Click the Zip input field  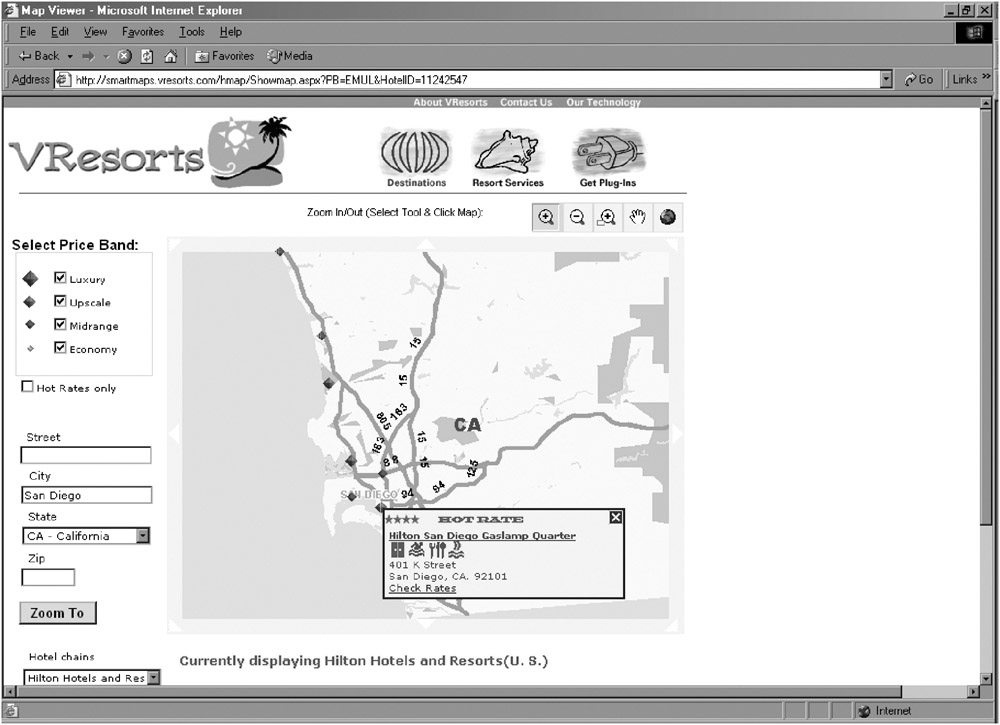pos(48,578)
